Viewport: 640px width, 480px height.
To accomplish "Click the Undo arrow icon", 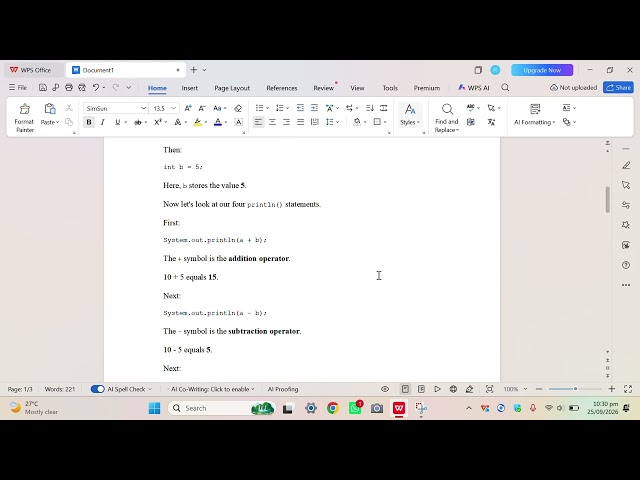I will click(x=96, y=87).
